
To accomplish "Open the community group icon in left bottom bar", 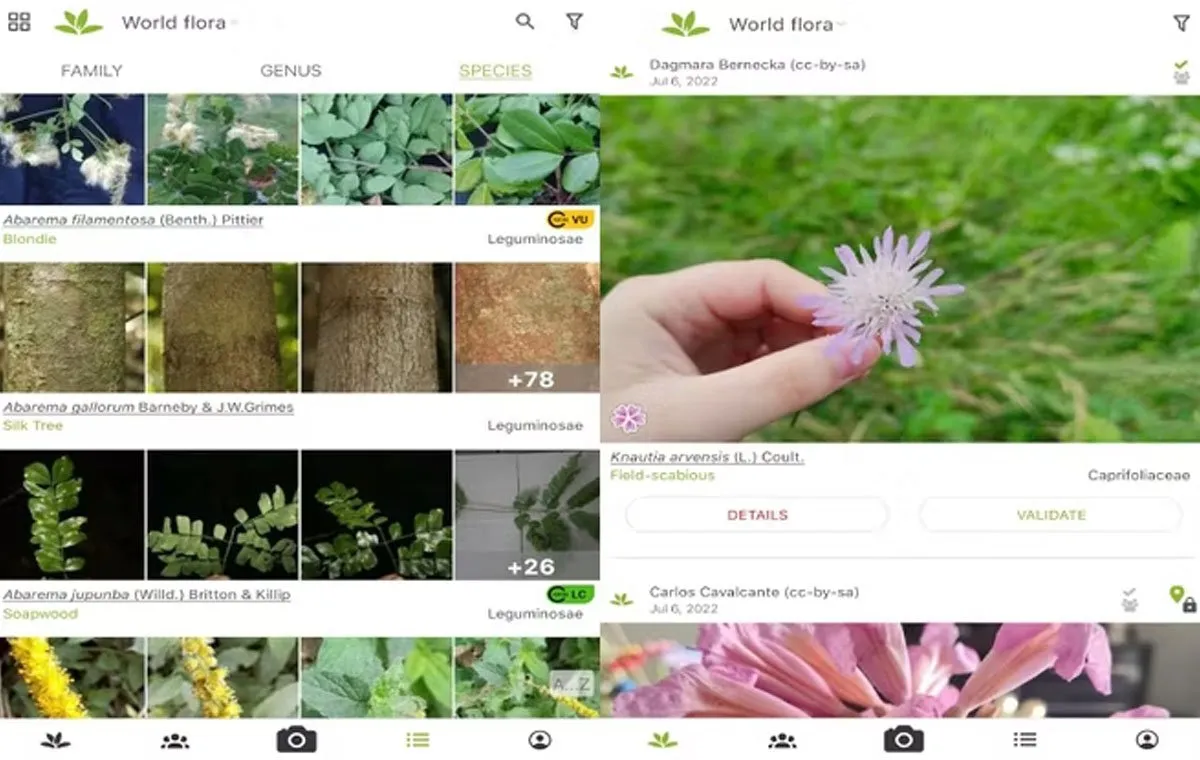I will click(175, 740).
